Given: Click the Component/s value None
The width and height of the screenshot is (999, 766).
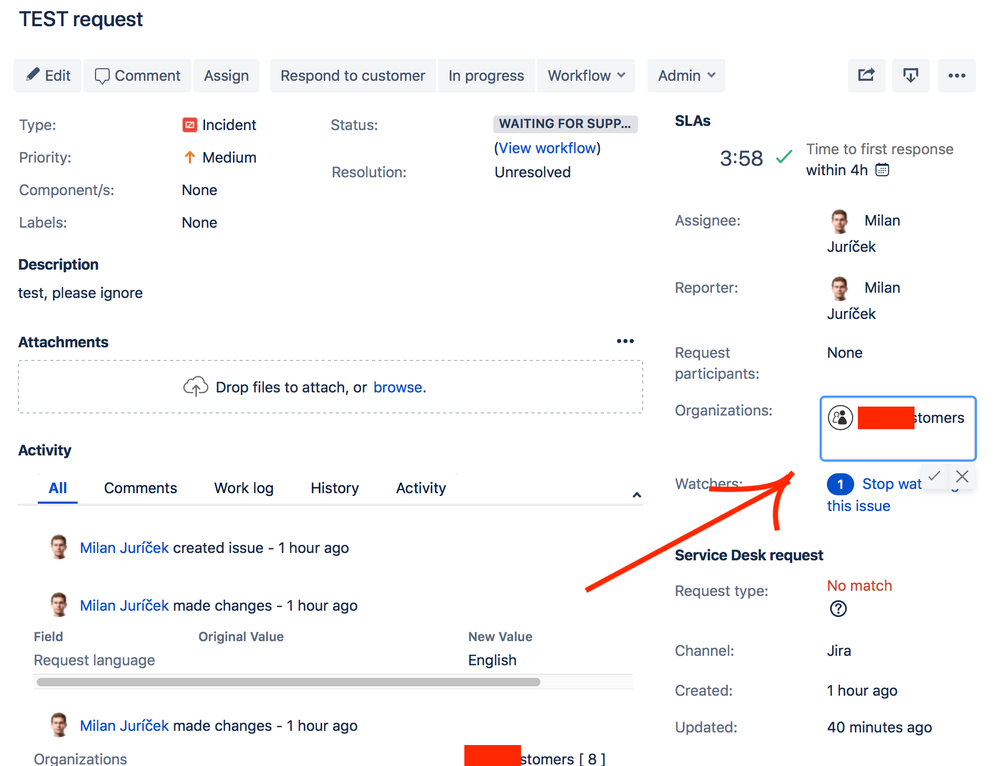Looking at the screenshot, I should pyautogui.click(x=199, y=190).
